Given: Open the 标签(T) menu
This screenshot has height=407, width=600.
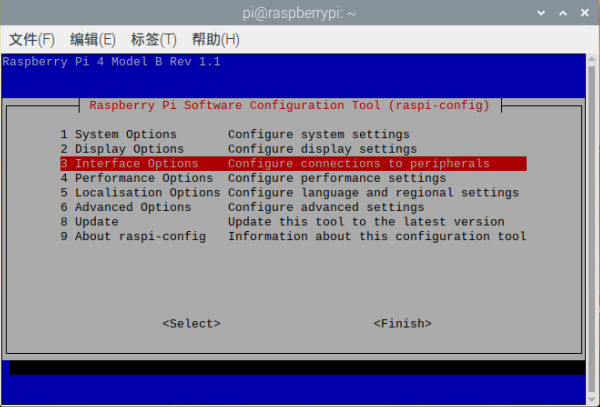Looking at the screenshot, I should [153, 39].
